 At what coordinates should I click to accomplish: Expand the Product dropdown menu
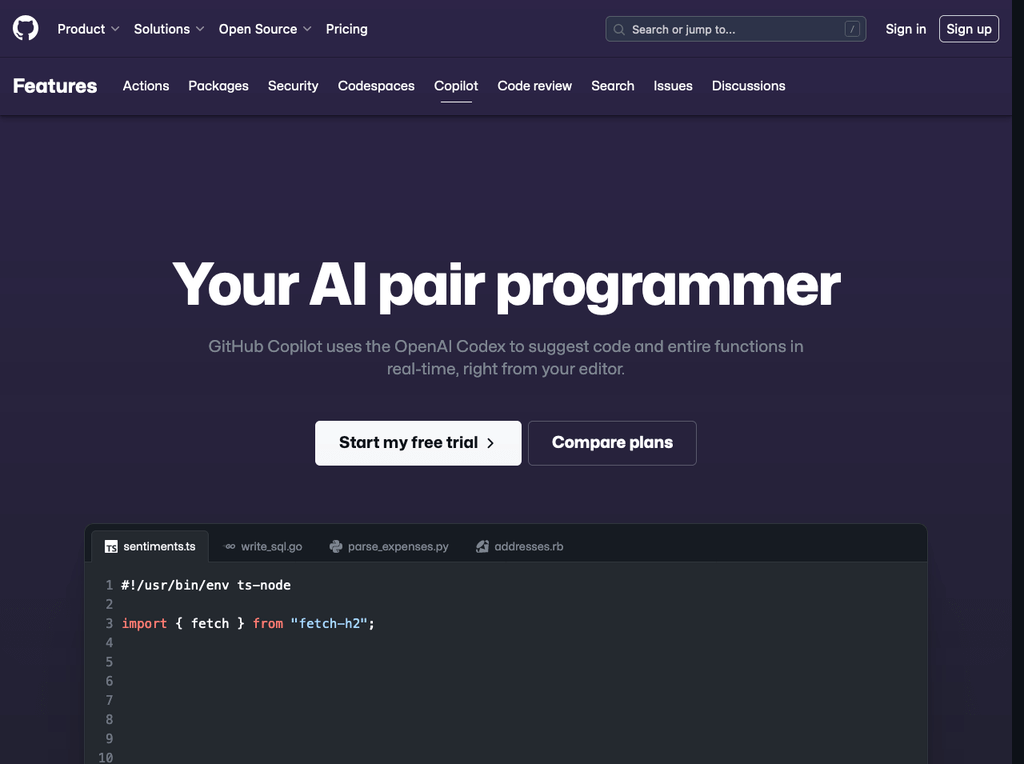[88, 29]
